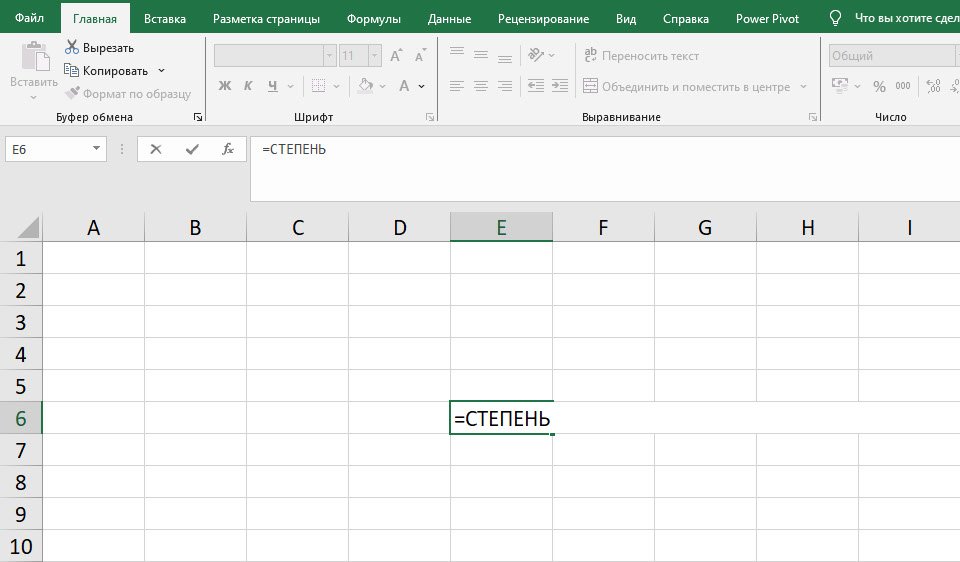
Task: Decrease font size with small A icon
Action: pos(420,56)
